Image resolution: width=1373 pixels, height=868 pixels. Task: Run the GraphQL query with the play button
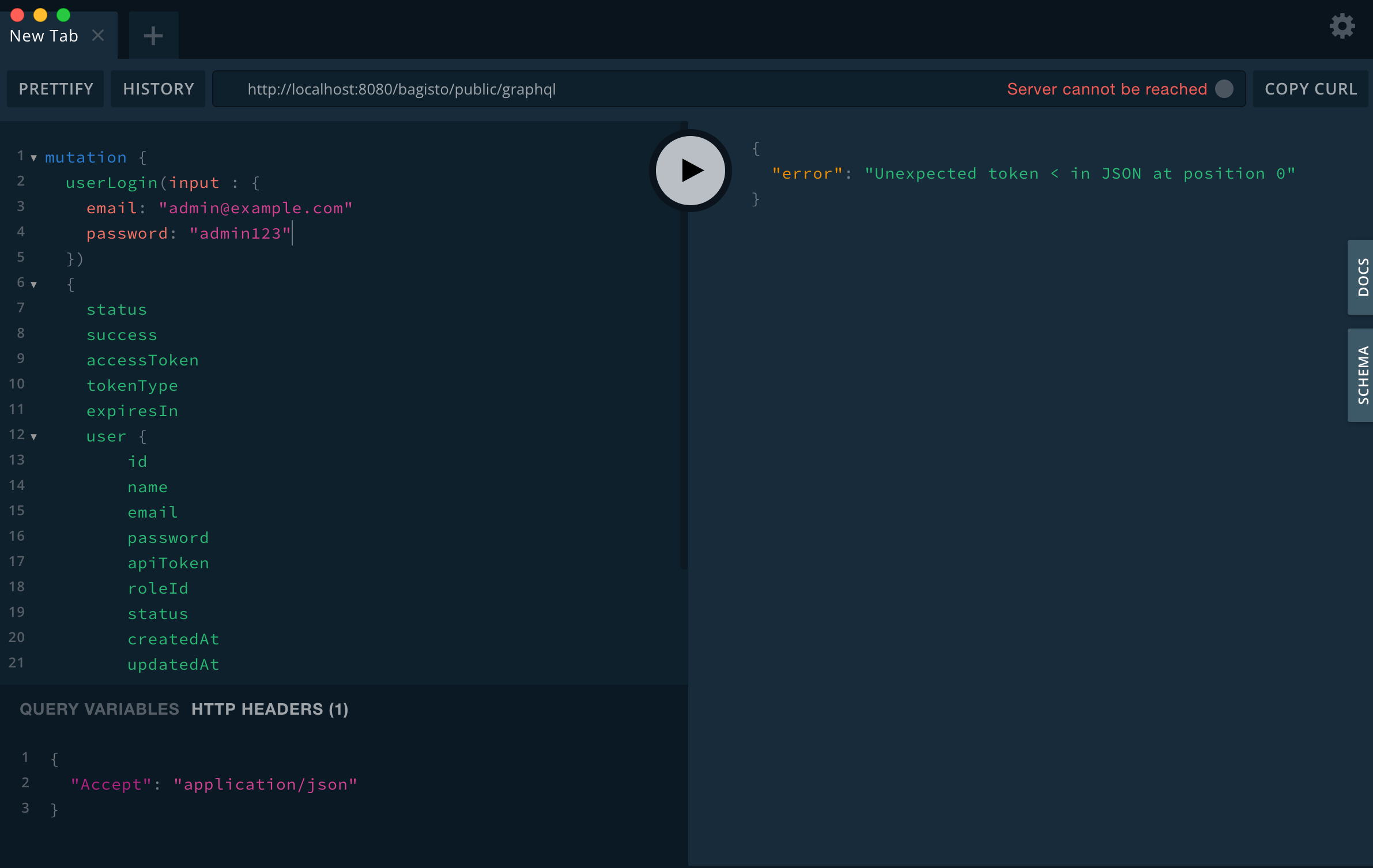coord(691,171)
